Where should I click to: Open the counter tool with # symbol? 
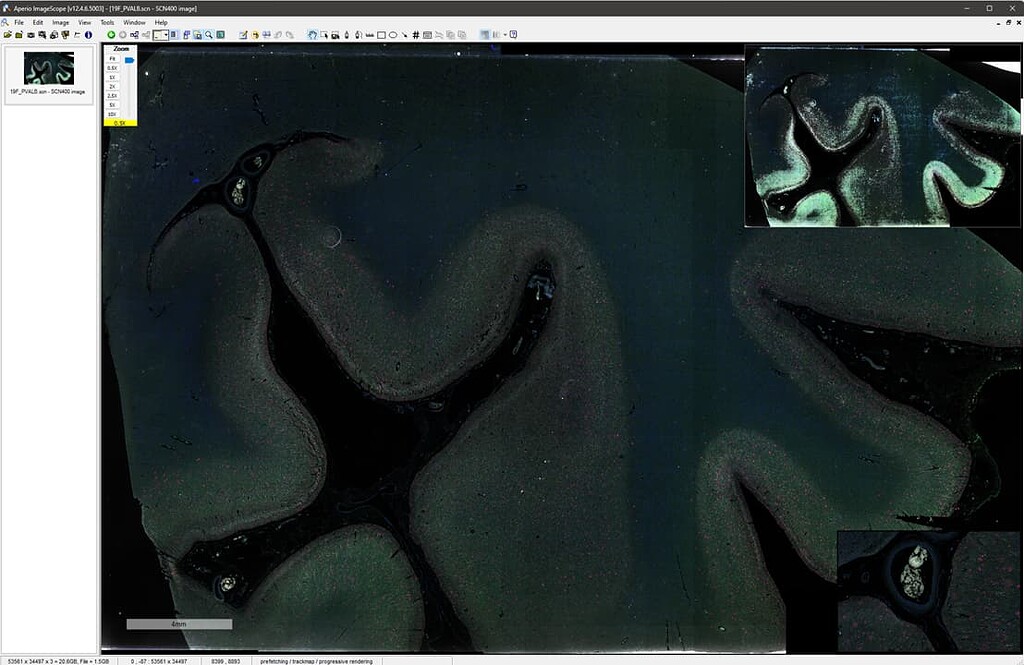coord(416,34)
